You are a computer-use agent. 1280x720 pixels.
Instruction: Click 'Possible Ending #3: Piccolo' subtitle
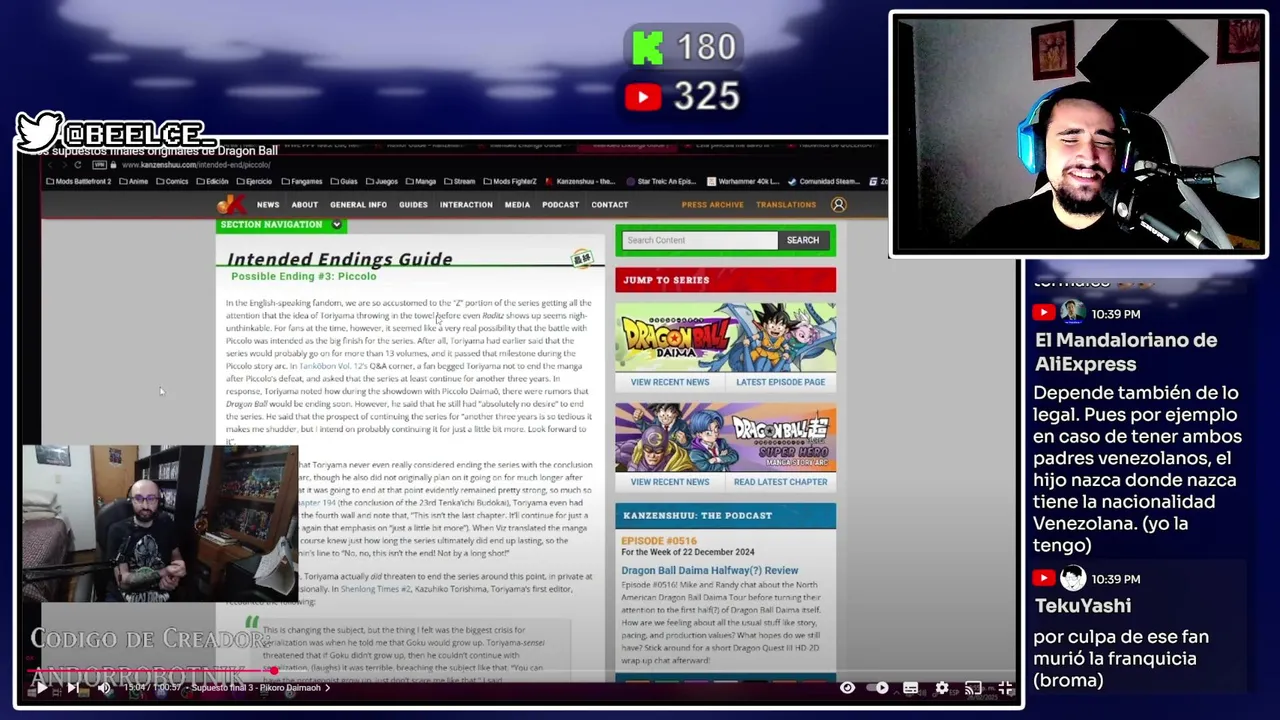(304, 276)
